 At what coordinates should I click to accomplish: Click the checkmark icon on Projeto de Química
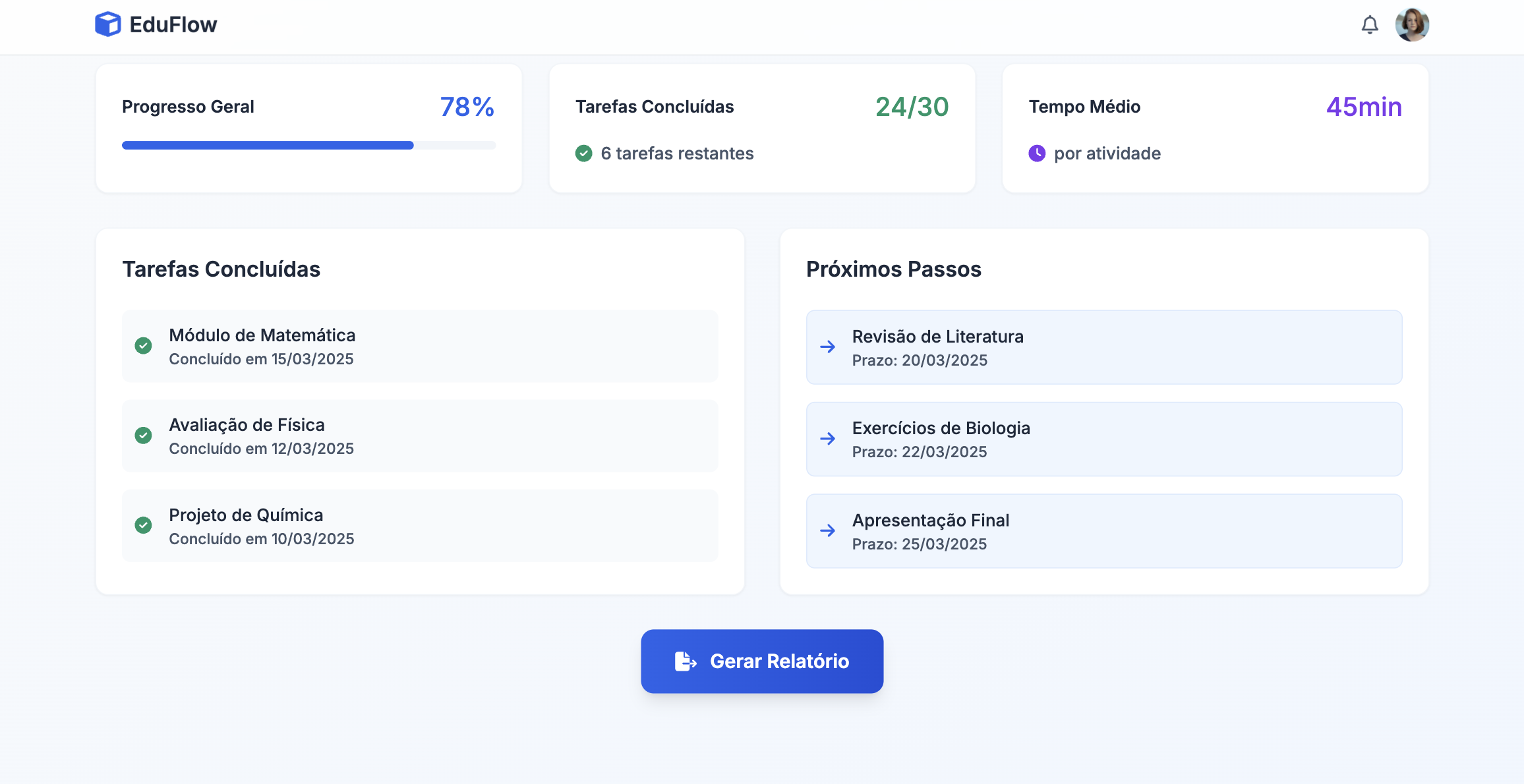click(144, 526)
